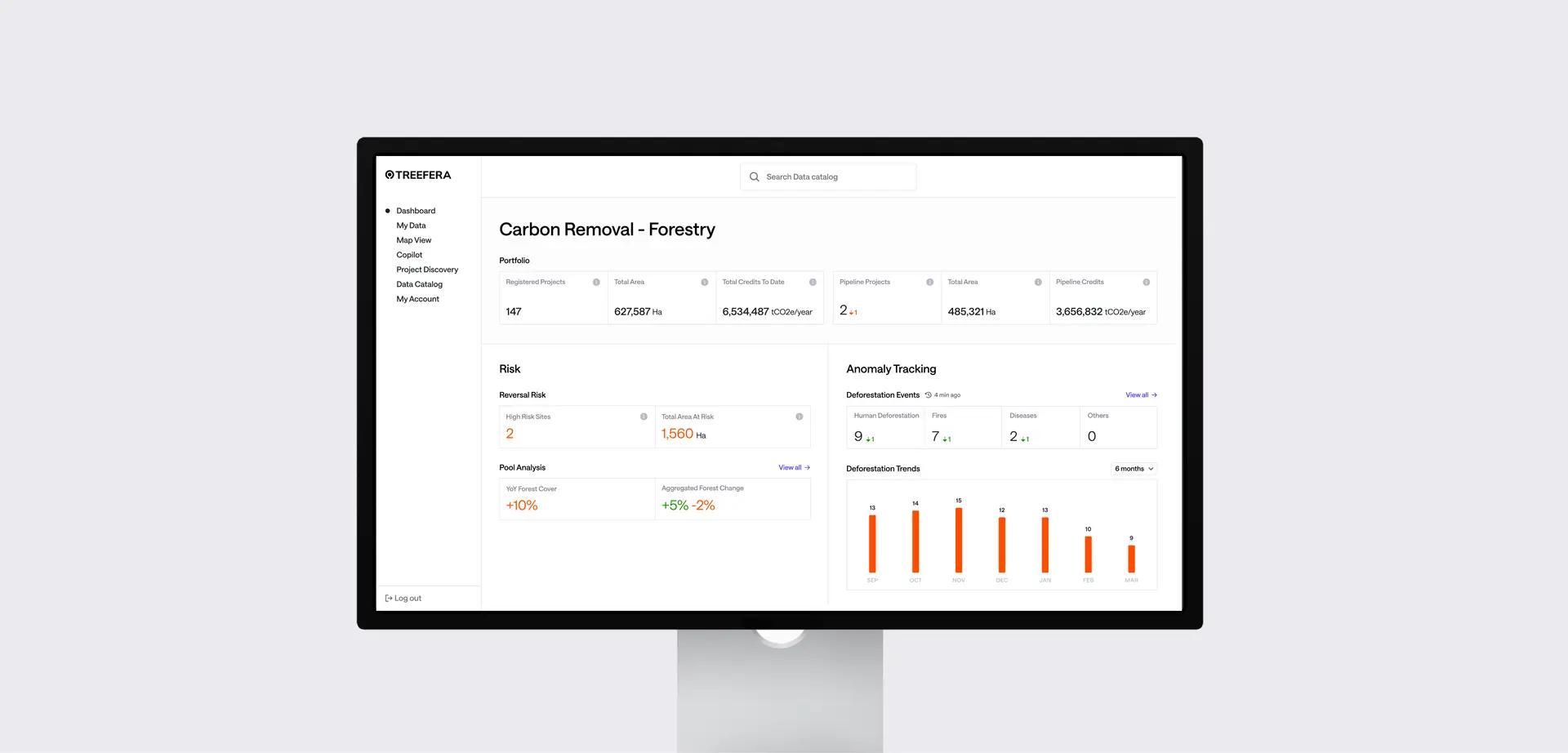1568x753 pixels.
Task: Click View all for Deforestation Events
Action: coord(1141,395)
